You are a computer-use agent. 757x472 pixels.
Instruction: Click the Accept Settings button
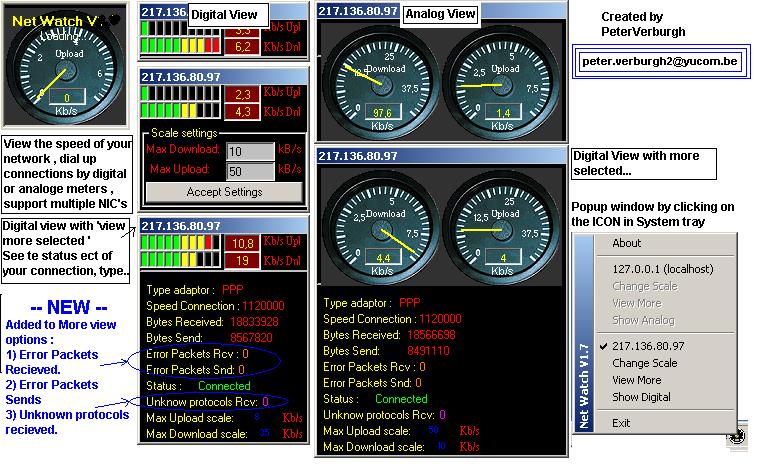tap(224, 192)
